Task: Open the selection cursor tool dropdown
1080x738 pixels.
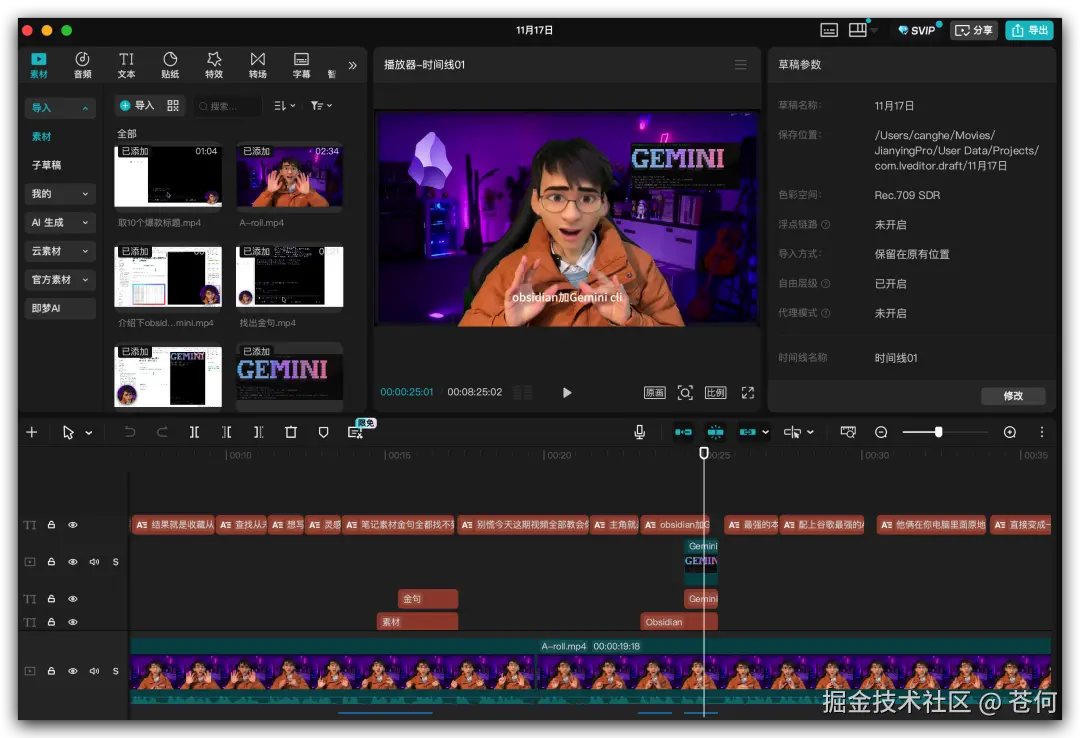Action: (x=88, y=433)
